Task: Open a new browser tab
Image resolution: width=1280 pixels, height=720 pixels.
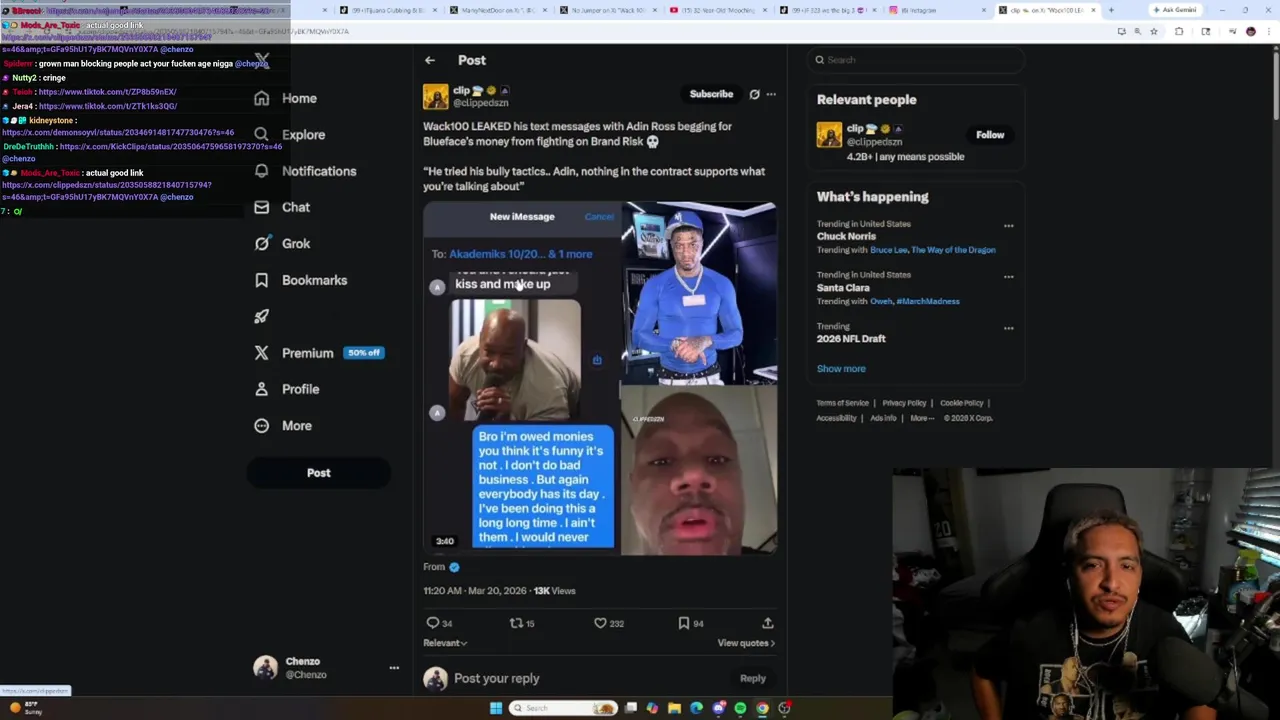Action: 1110,10
